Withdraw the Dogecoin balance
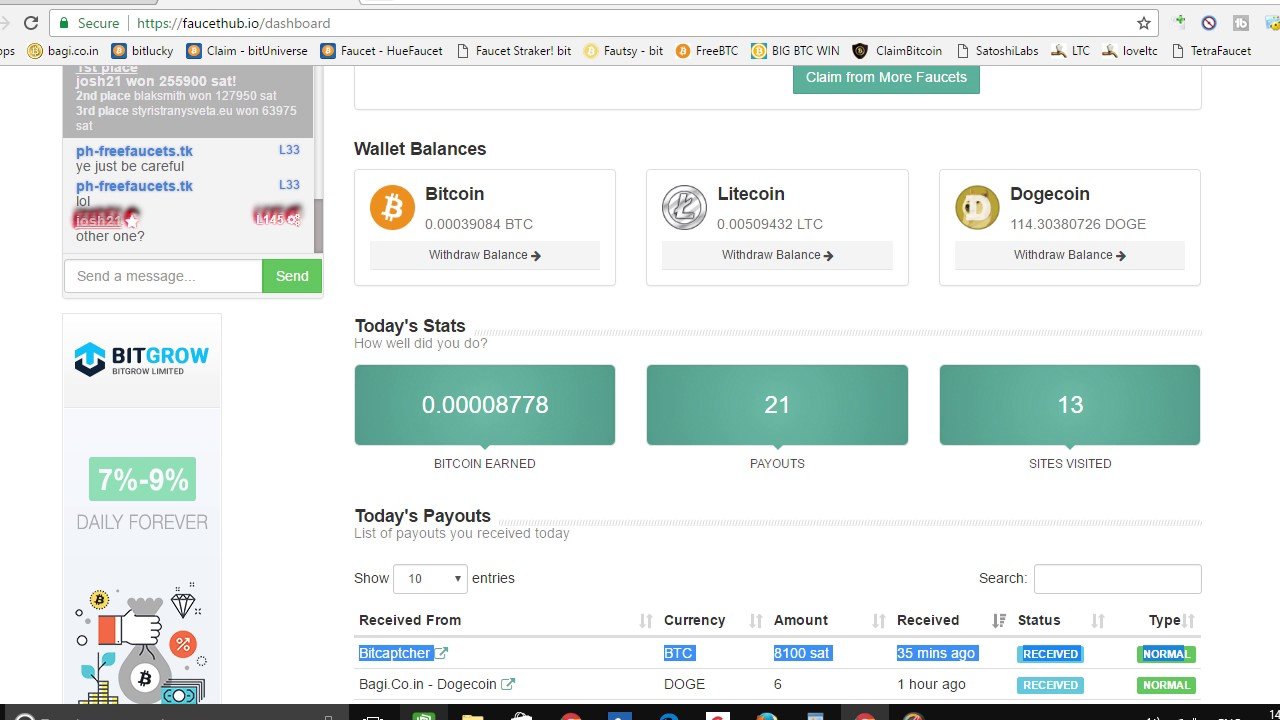 point(1070,255)
